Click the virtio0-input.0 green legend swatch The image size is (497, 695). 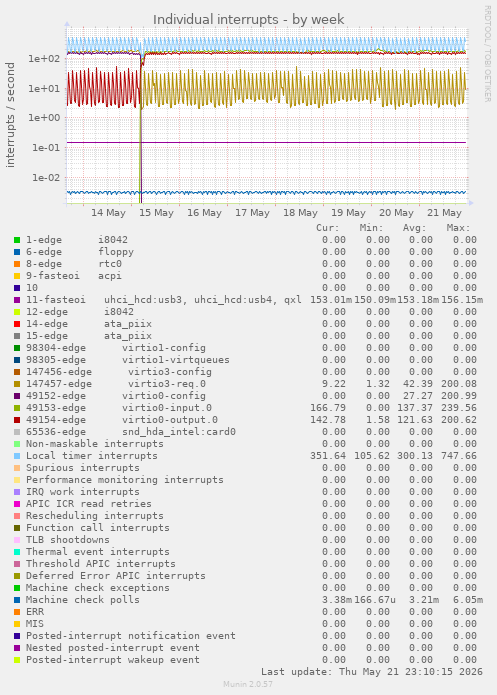17,408
